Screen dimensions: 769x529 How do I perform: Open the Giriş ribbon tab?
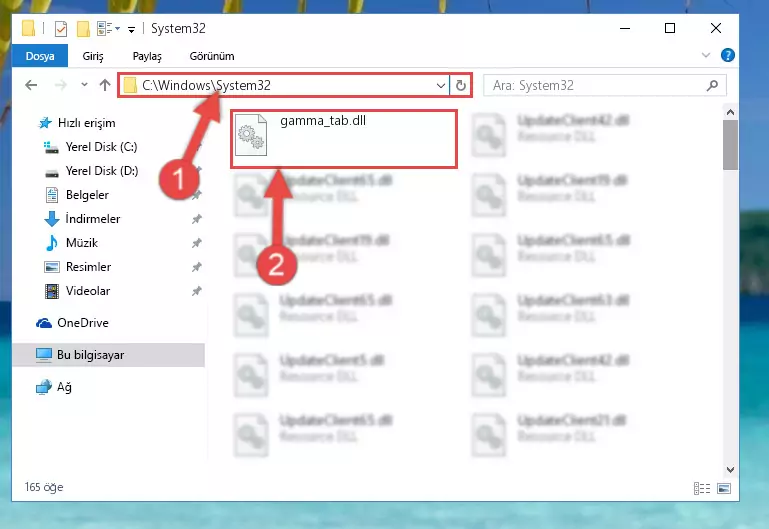[93, 56]
